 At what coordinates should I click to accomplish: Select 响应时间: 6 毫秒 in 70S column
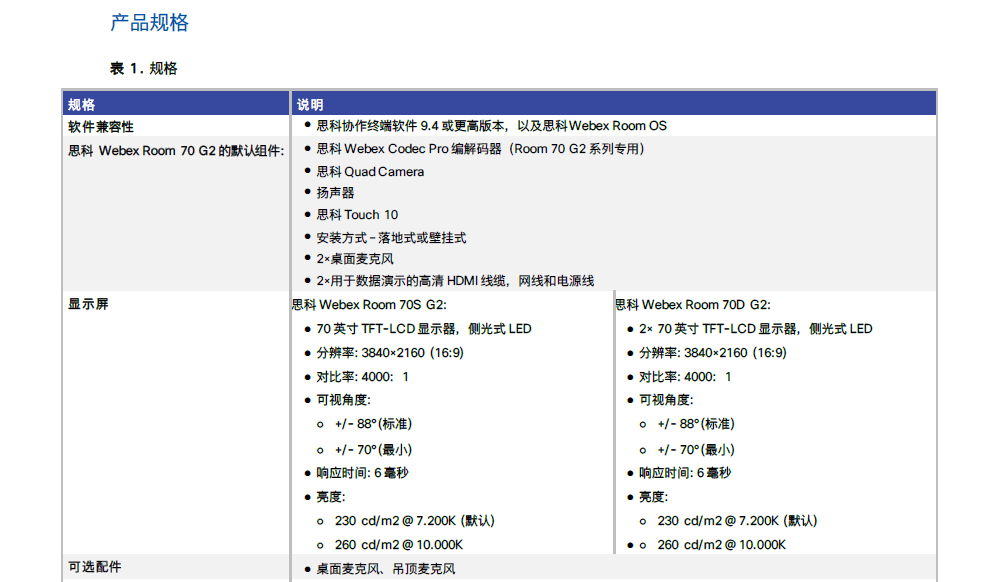tap(362, 473)
